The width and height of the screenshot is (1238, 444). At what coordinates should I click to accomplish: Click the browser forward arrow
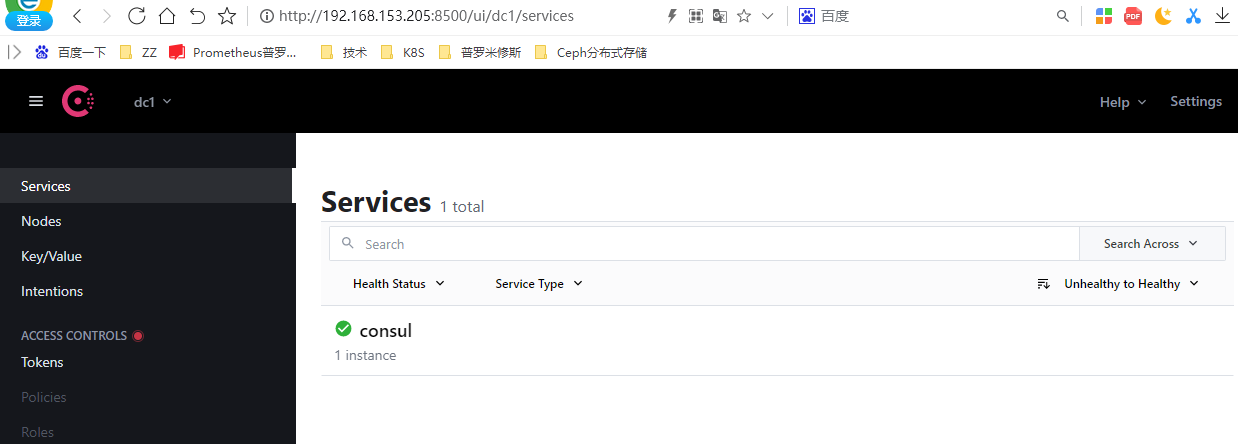[107, 16]
